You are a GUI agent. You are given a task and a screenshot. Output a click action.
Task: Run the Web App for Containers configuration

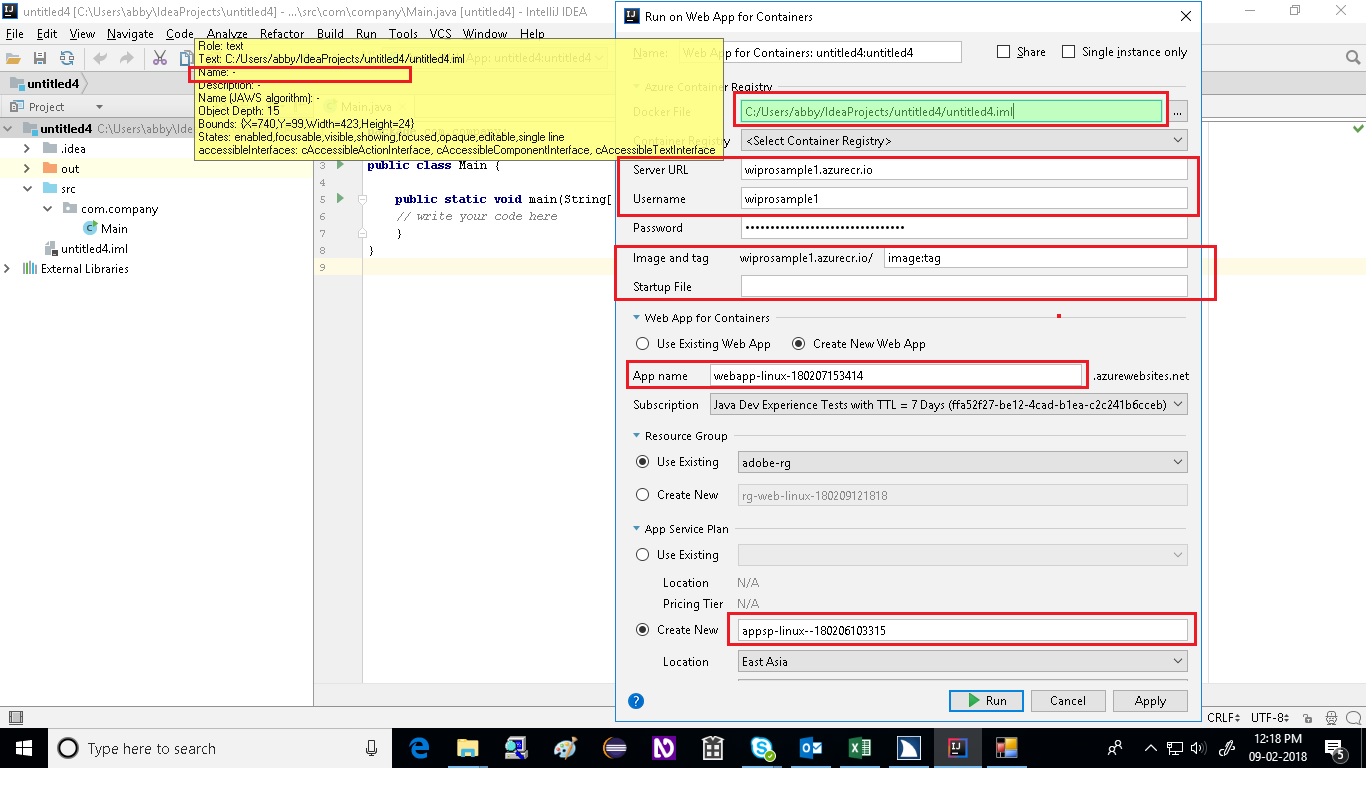[x=986, y=701]
